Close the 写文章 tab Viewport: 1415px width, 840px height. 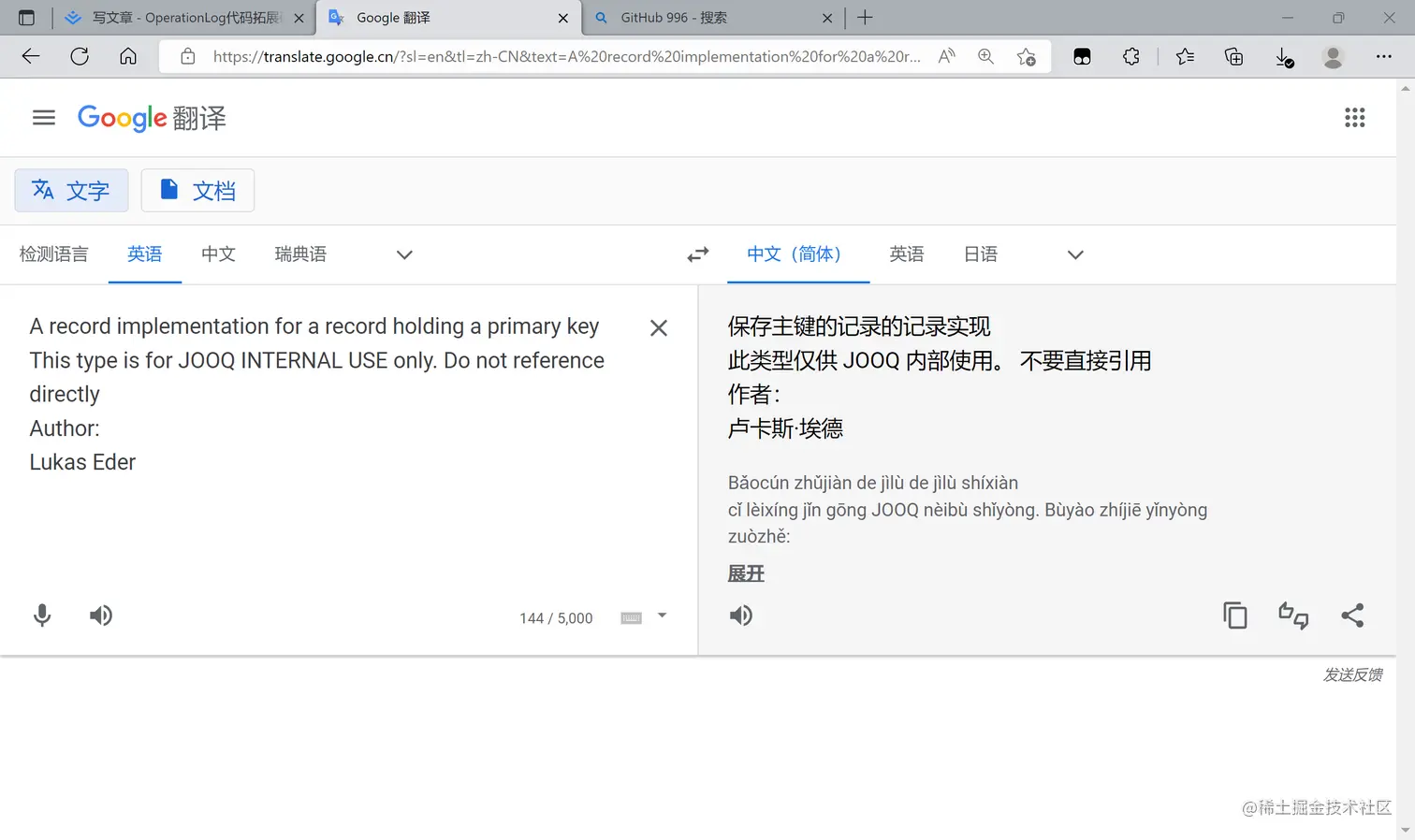pyautogui.click(x=299, y=18)
